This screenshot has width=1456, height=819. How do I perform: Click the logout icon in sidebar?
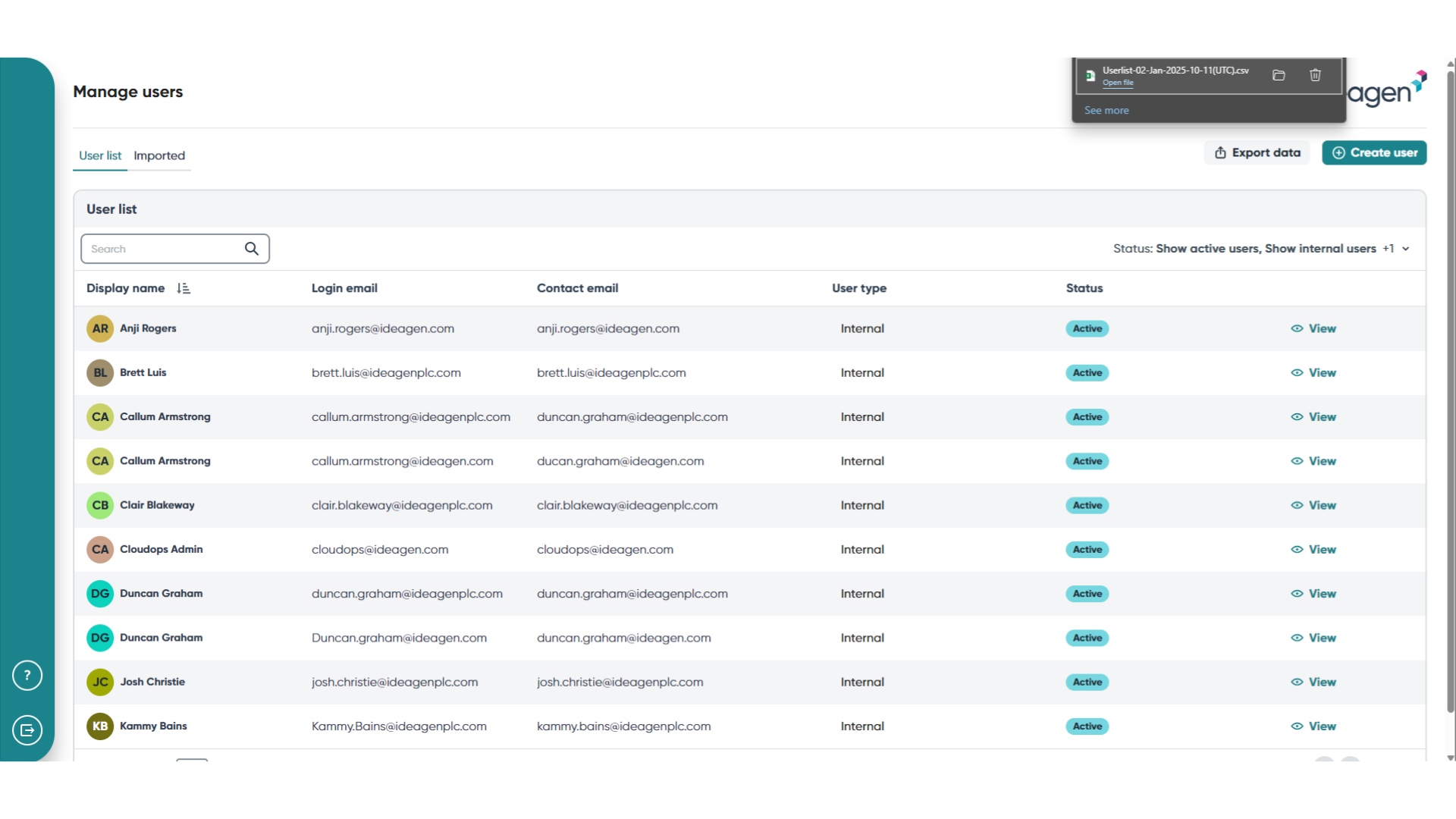tap(27, 730)
